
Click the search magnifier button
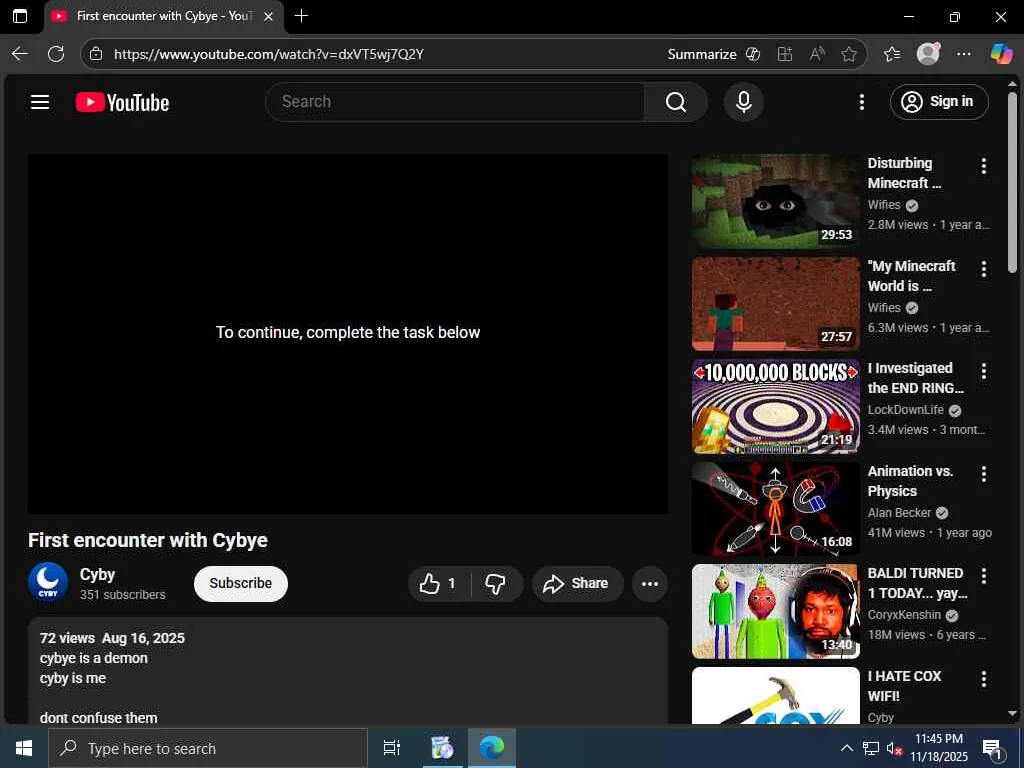click(x=676, y=102)
